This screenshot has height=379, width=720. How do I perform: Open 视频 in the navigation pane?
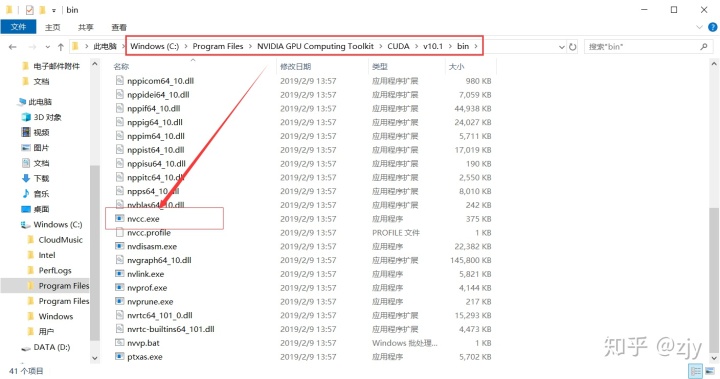pos(41,132)
